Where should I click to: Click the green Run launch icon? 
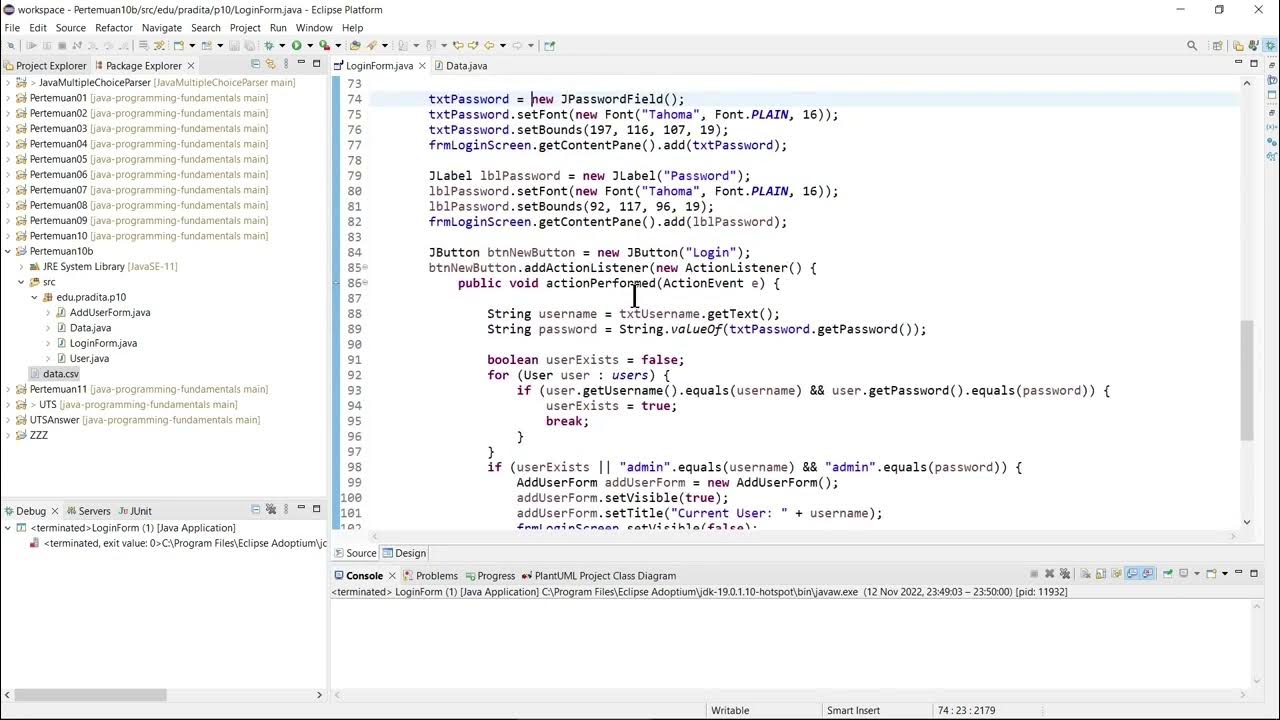pos(297,45)
